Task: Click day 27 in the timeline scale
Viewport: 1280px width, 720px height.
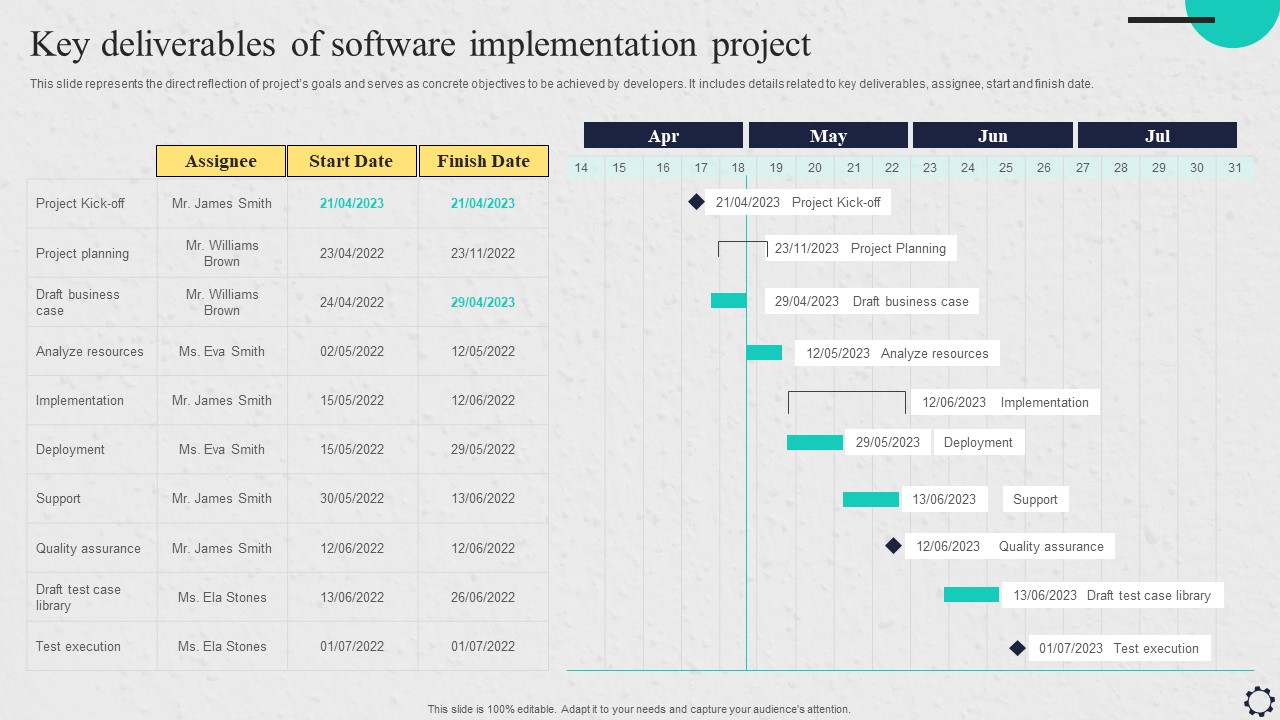Action: pyautogui.click(x=1082, y=168)
